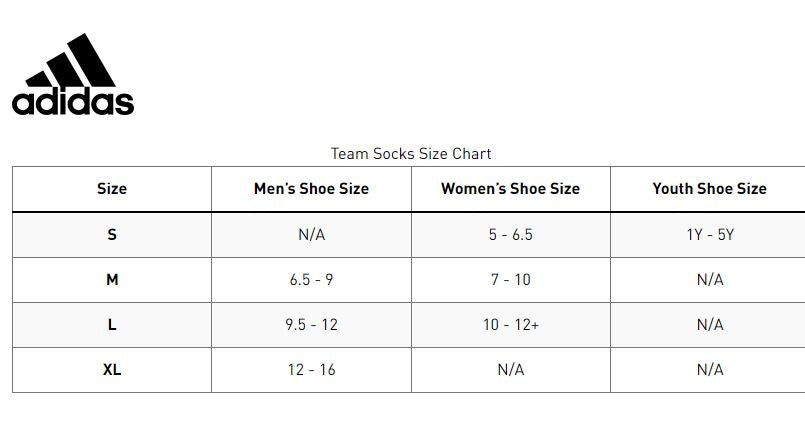Select the Women's Shoe Size header

click(510, 188)
